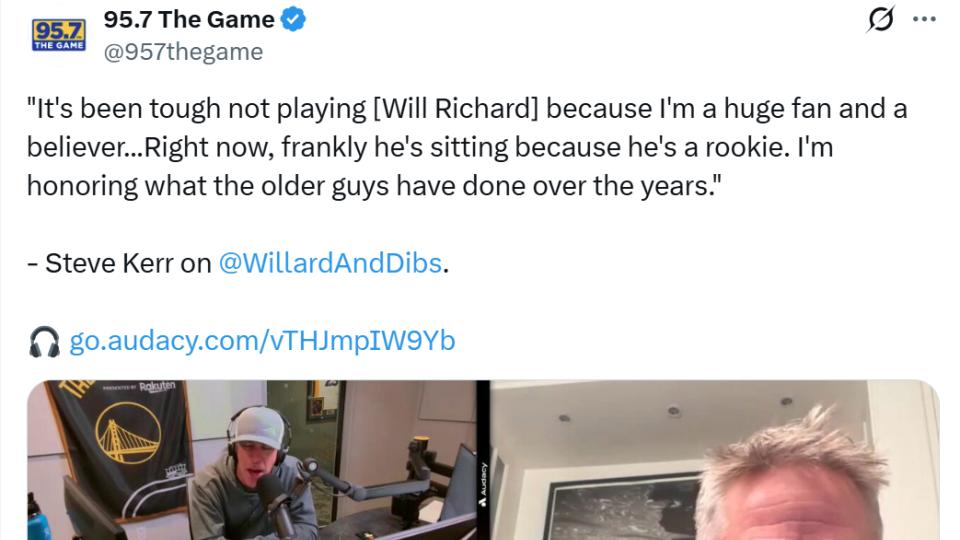Visit the @957thegame handle
Screen dimensions: 960x540
tap(183, 52)
